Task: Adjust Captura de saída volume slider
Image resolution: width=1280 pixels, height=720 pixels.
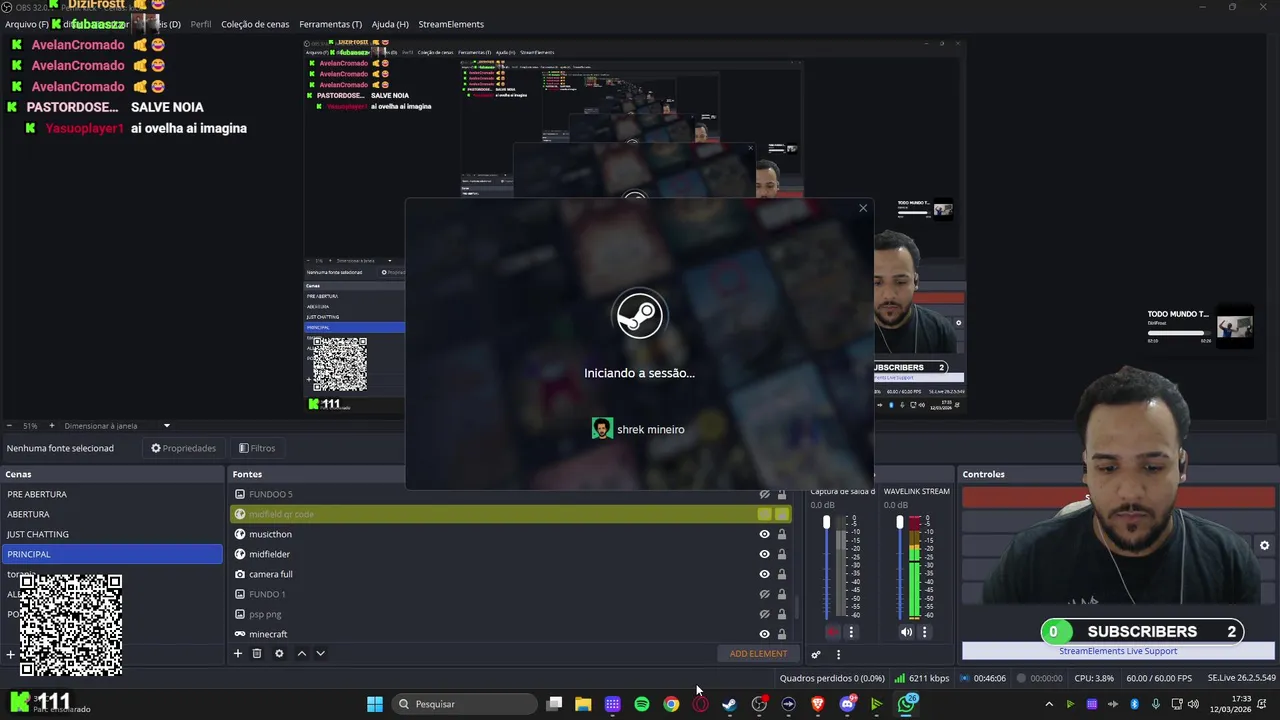Action: point(826,523)
